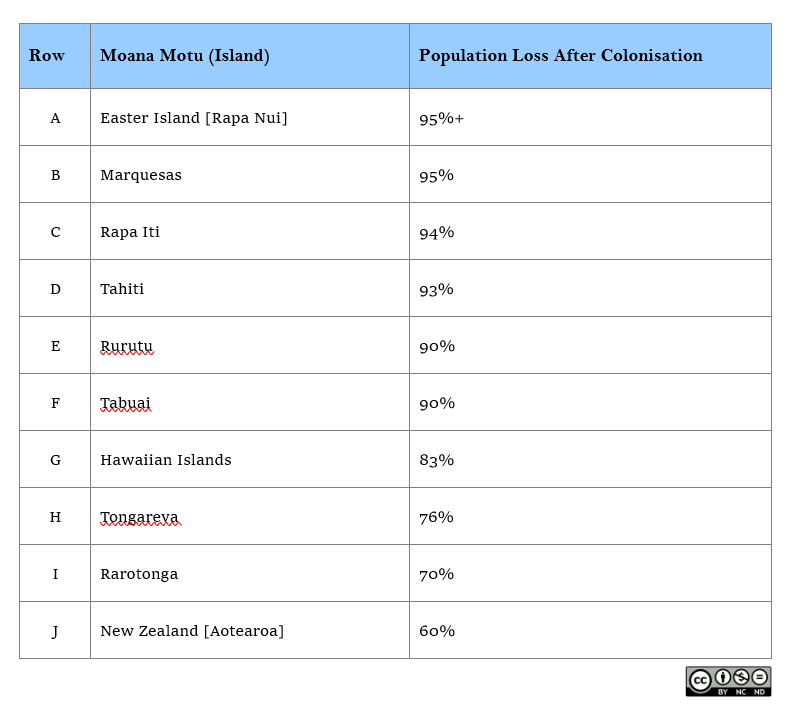This screenshot has width=791, height=705.
Task: Click the Creative Commons CC logo icon
Action: click(x=701, y=678)
